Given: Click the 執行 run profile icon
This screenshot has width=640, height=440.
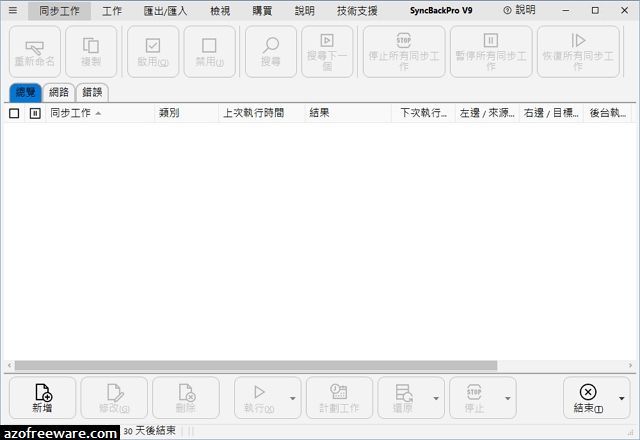Looking at the screenshot, I should click(259, 392).
